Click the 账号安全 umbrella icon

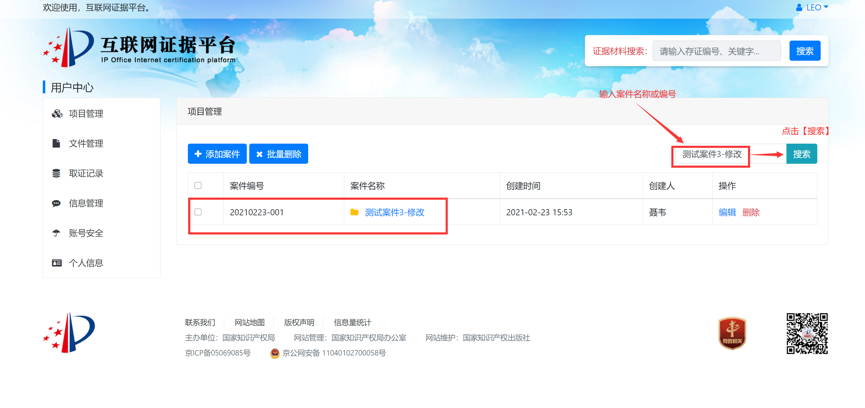56,233
